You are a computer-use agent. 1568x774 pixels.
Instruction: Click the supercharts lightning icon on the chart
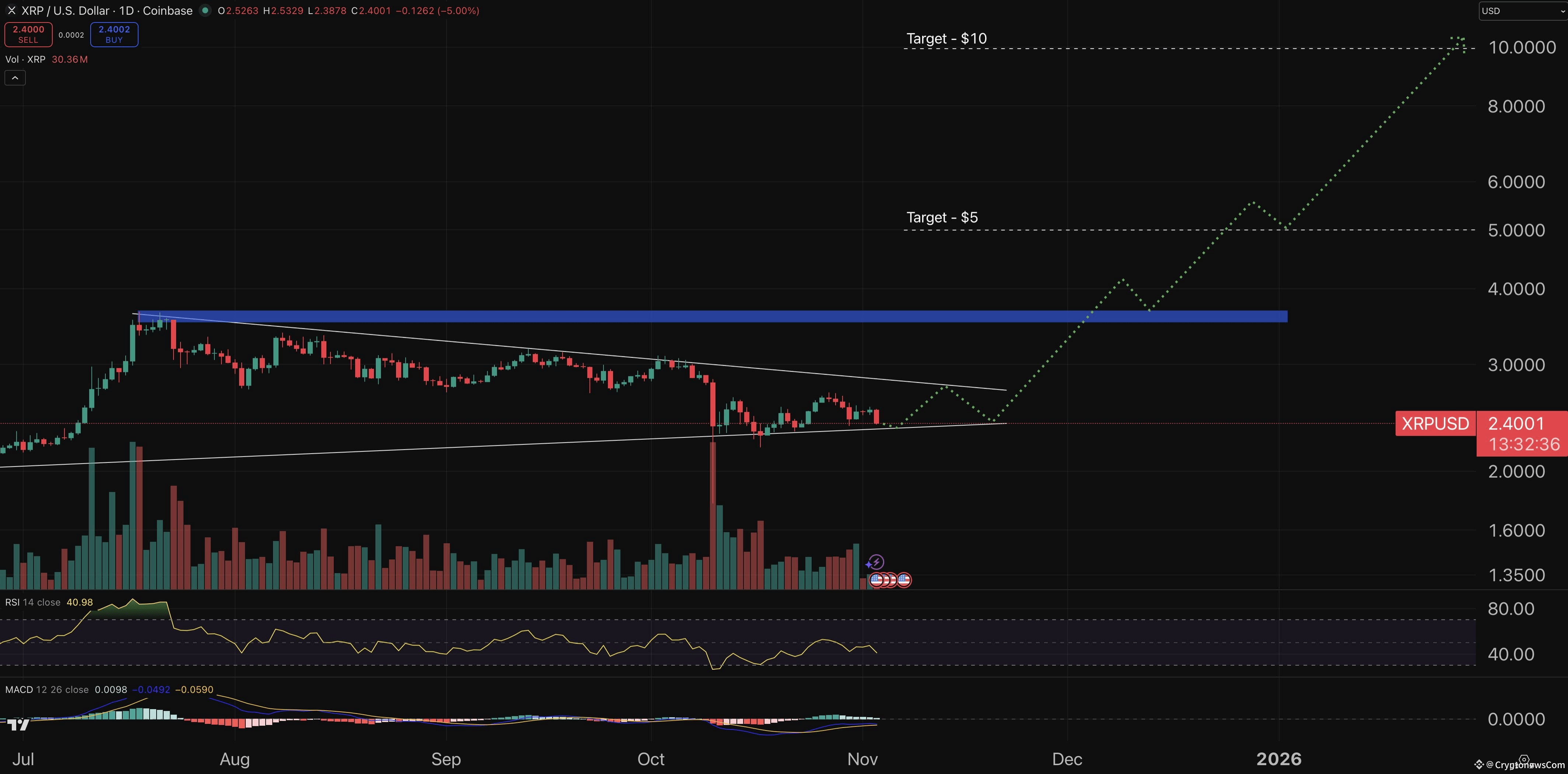pyautogui.click(x=876, y=562)
